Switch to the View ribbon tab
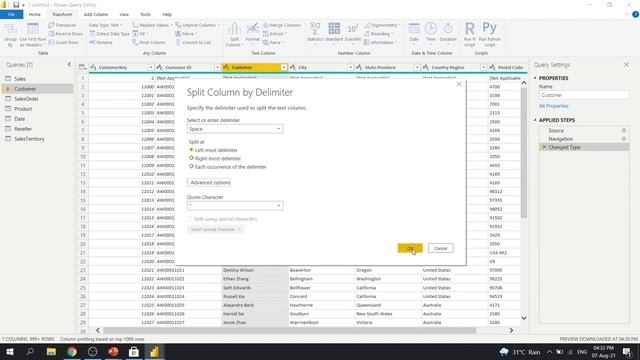The image size is (640, 360). coord(124,14)
